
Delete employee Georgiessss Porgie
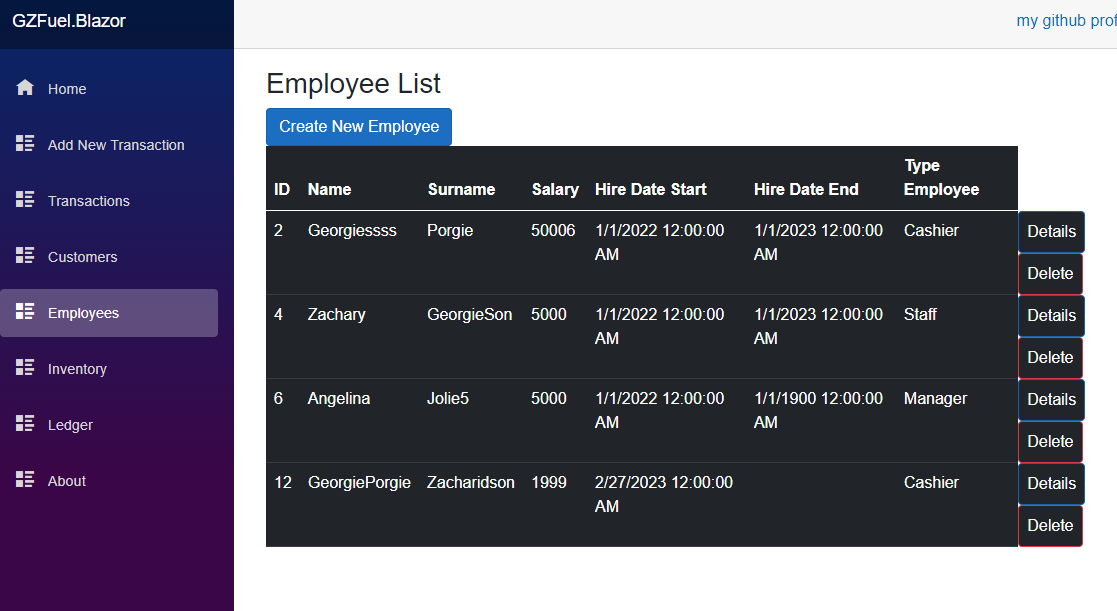pyautogui.click(x=1051, y=273)
